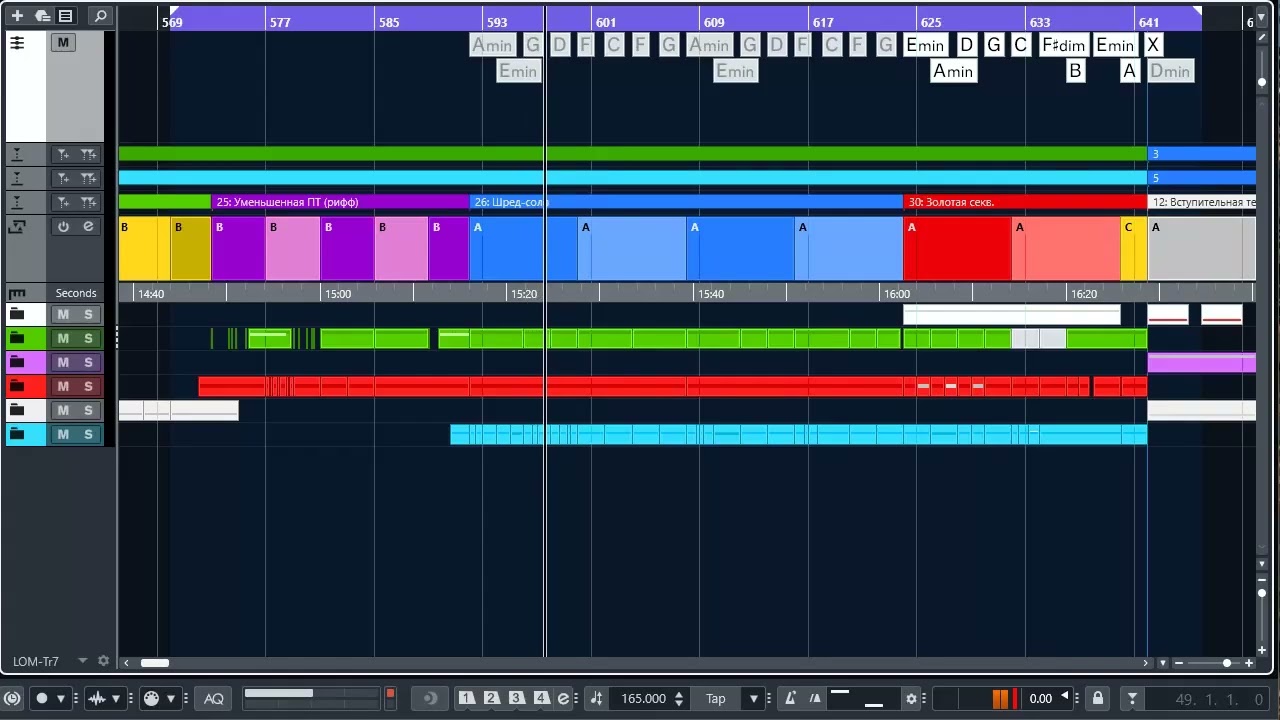Select marker '25: Уменьшенная ПТ (рифф)'
Image resolution: width=1280 pixels, height=720 pixels.
point(340,202)
